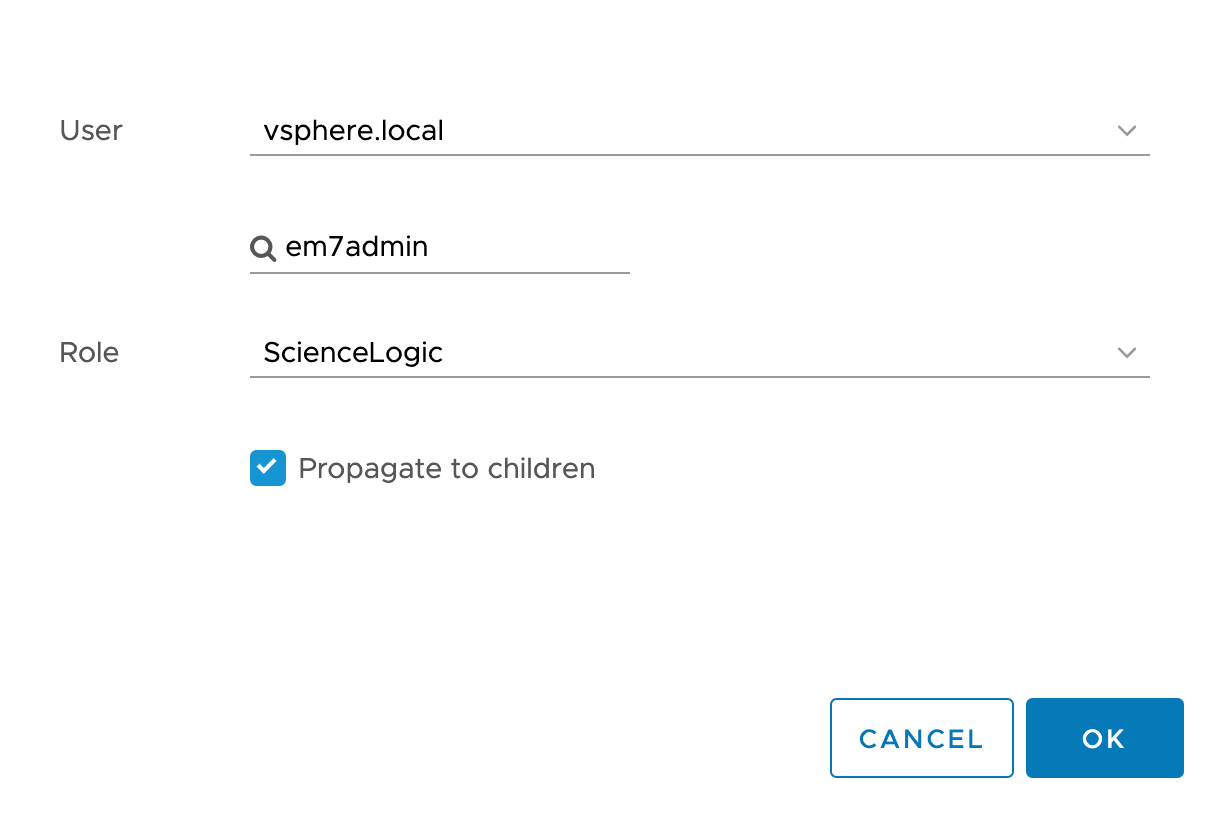
Task: Open the ScienceLogic role dropdown
Action: (x=699, y=353)
